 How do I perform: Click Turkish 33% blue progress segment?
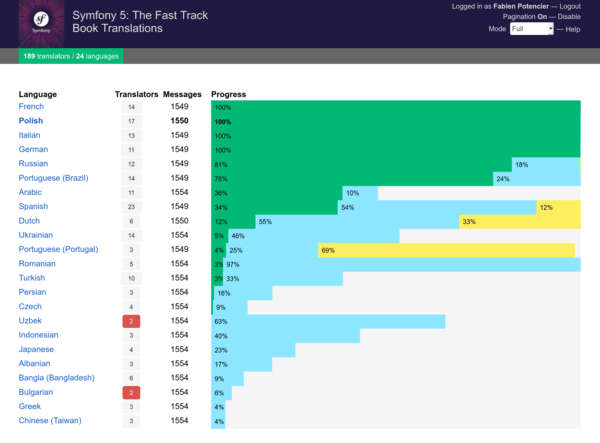[283, 279]
